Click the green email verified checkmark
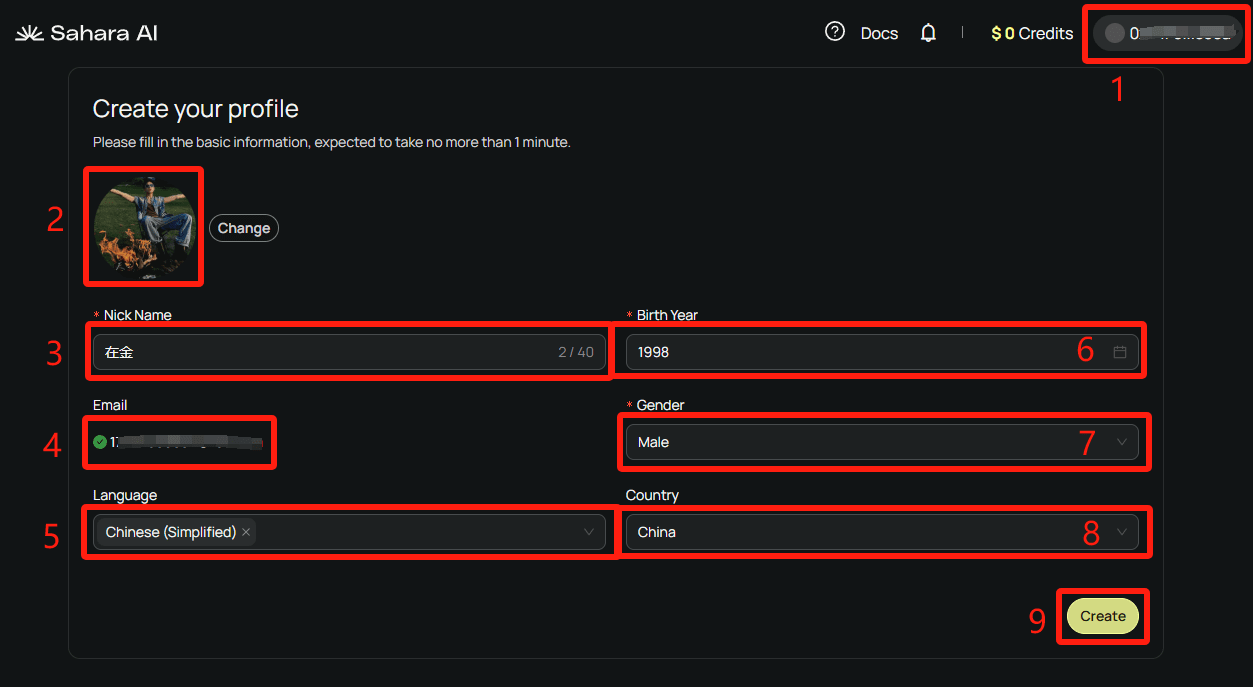Image resolution: width=1253 pixels, height=687 pixels. point(100,442)
